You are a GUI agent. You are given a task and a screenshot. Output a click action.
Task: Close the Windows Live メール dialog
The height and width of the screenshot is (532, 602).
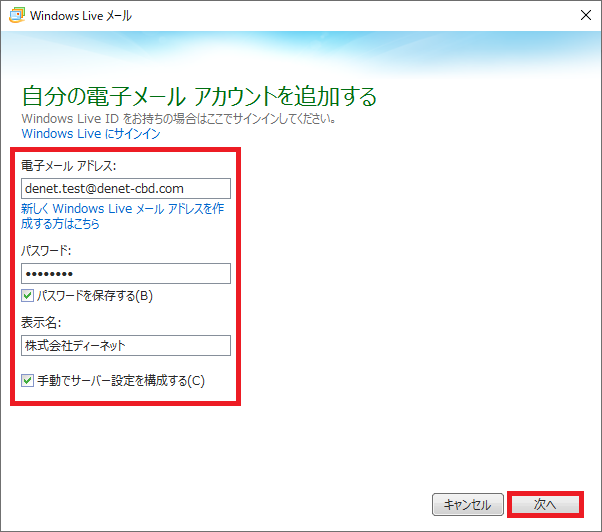pos(585,15)
